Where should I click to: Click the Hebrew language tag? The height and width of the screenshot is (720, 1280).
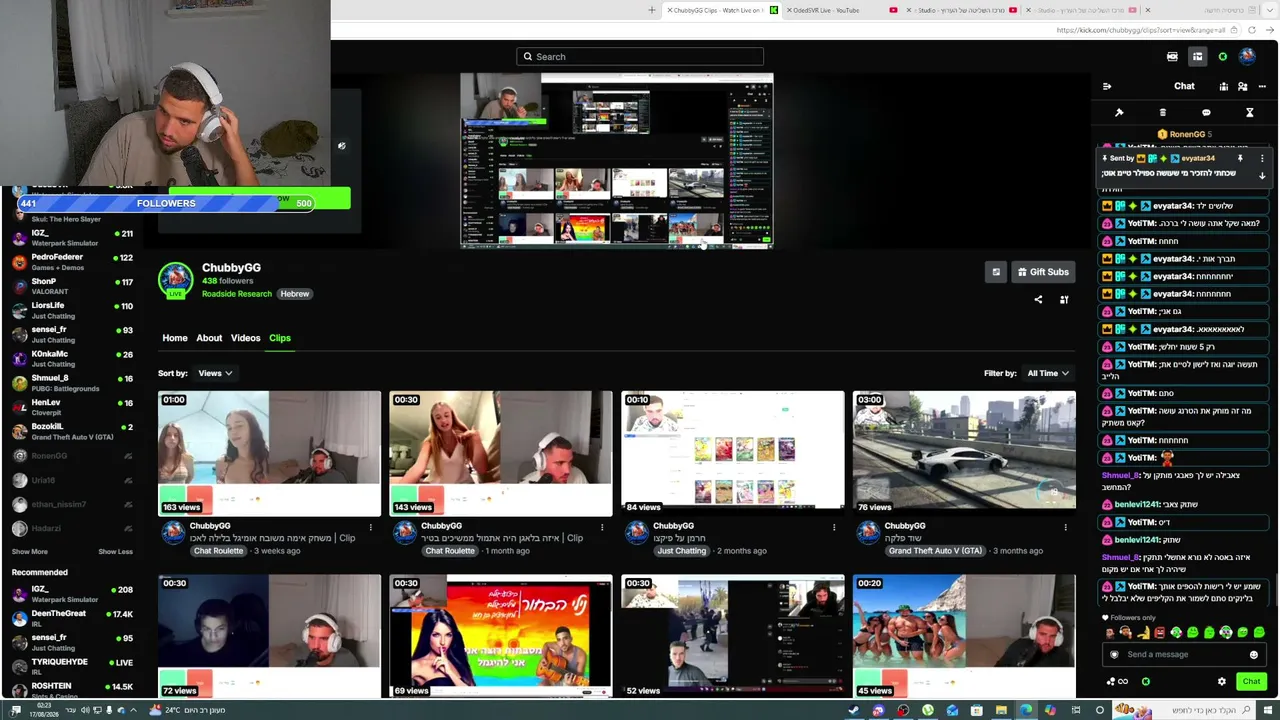pyautogui.click(x=294, y=294)
